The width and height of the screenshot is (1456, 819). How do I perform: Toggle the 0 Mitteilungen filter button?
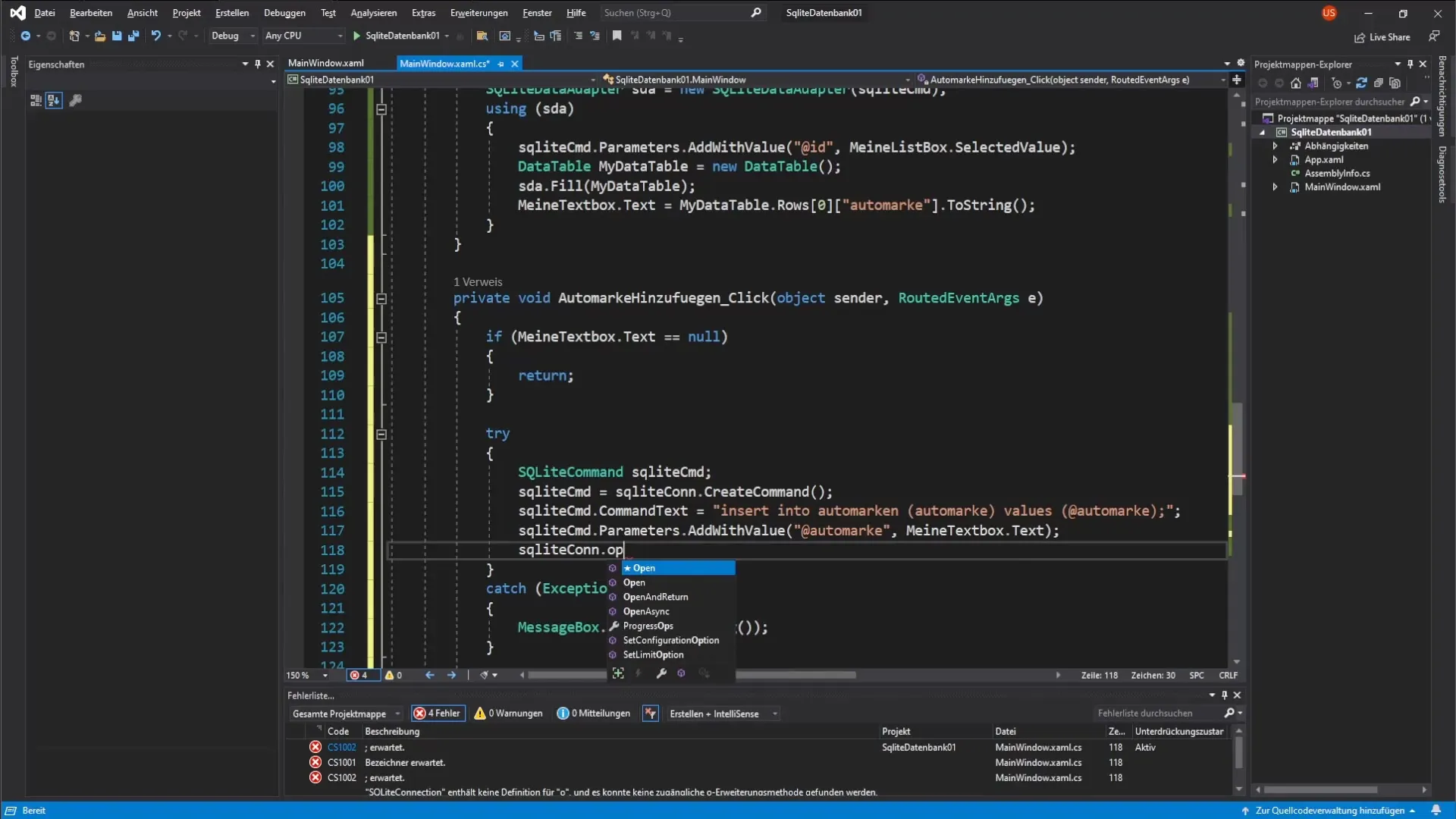(x=593, y=714)
